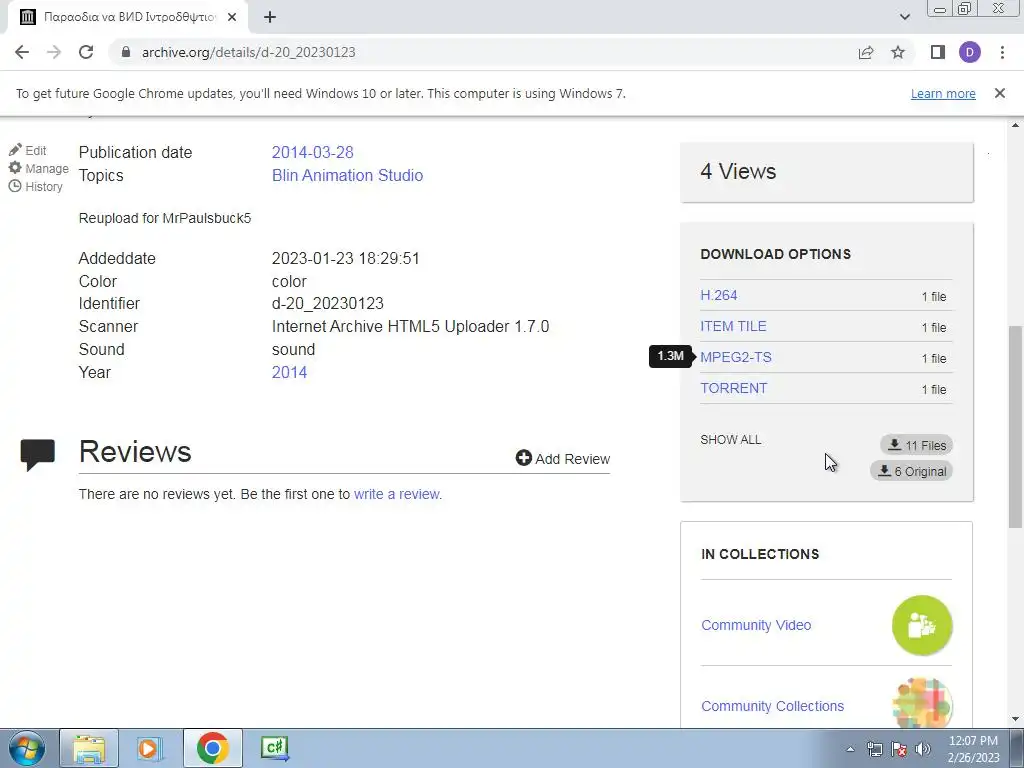This screenshot has height=768, width=1024.
Task: Open the Windows Start menu
Action: click(x=27, y=748)
